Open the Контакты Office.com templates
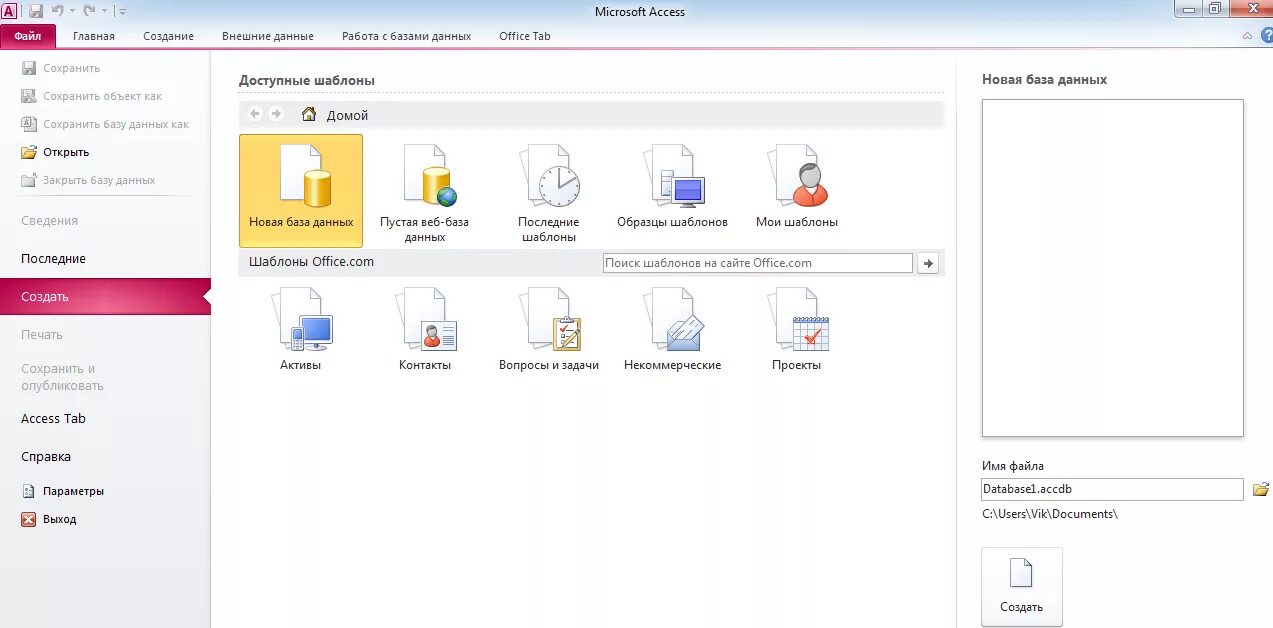 [x=425, y=329]
